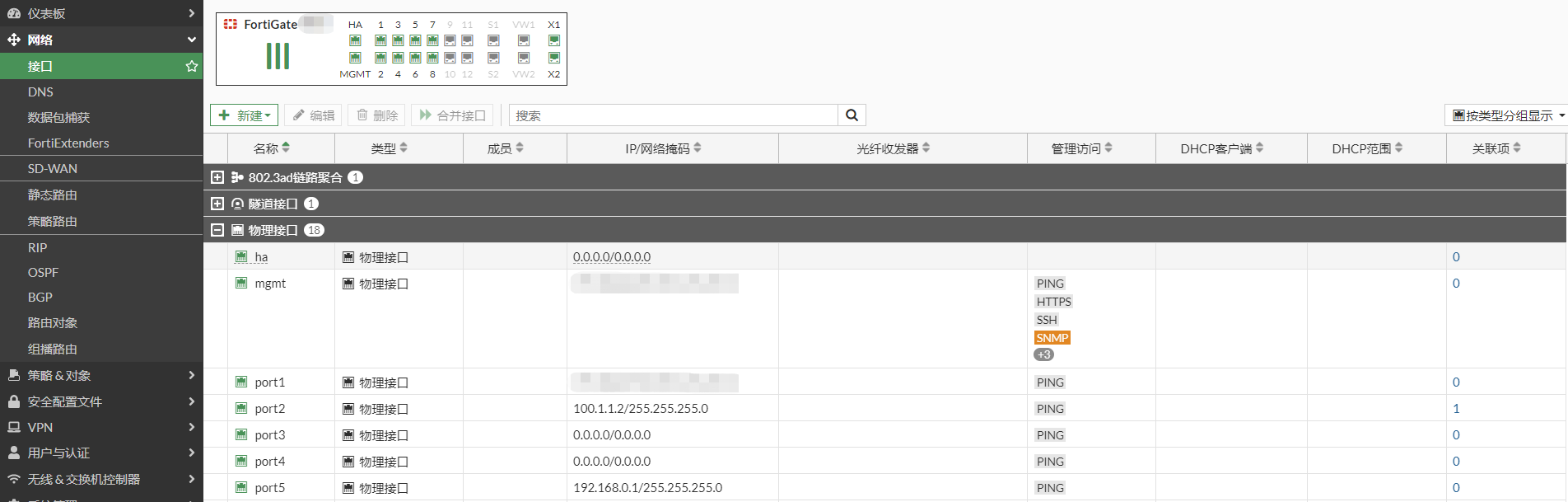Click the 编辑 button

(x=314, y=115)
